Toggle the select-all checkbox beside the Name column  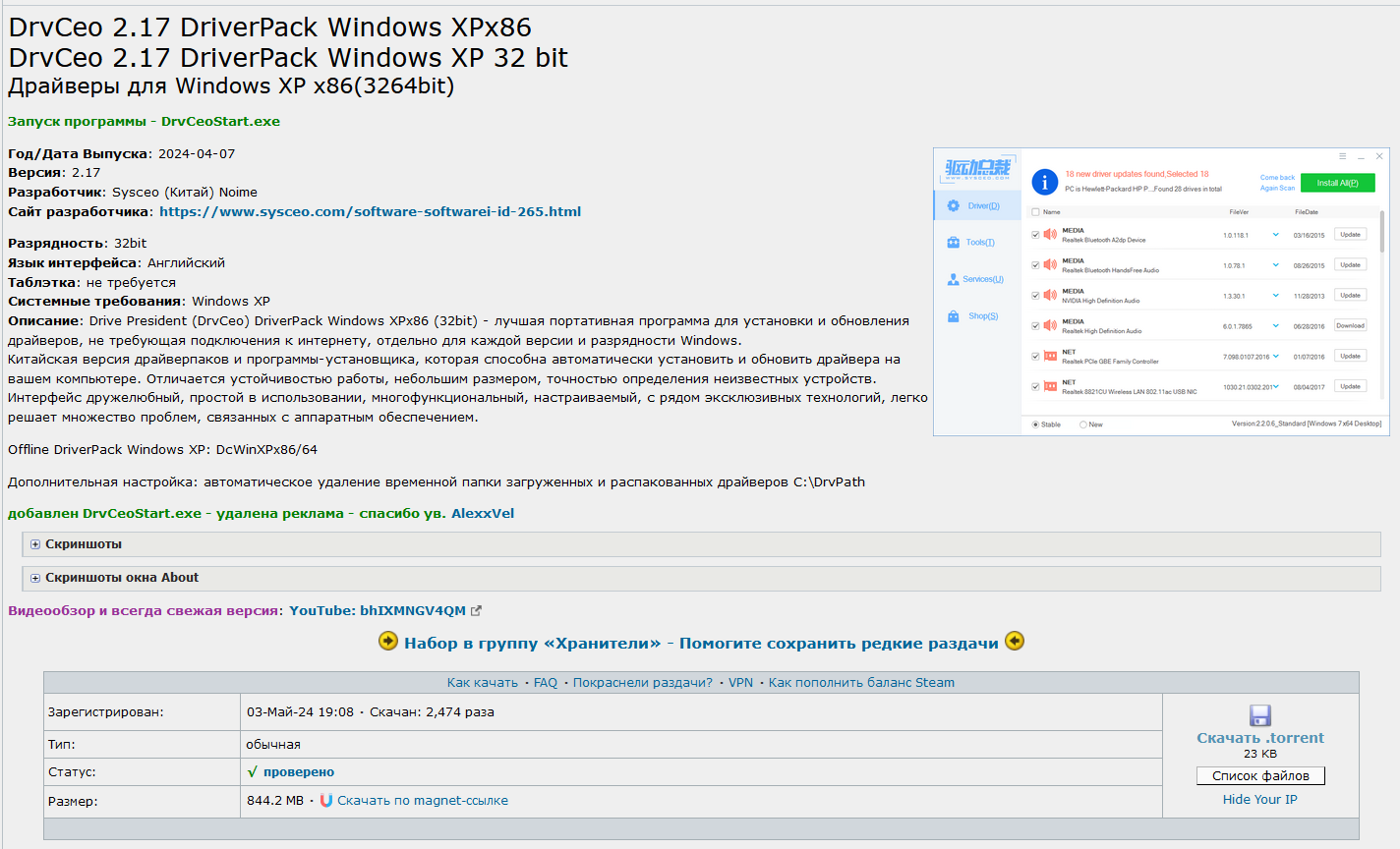pyautogui.click(x=1035, y=212)
